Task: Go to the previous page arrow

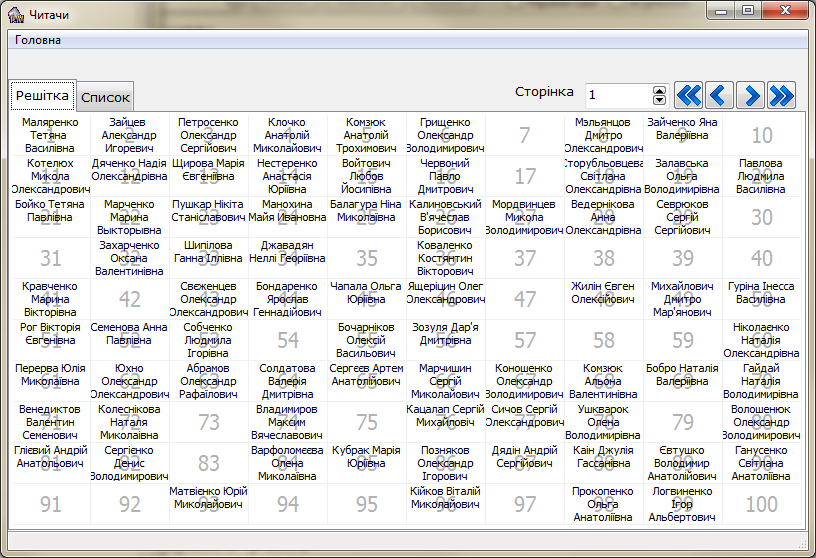Action: pos(719,95)
